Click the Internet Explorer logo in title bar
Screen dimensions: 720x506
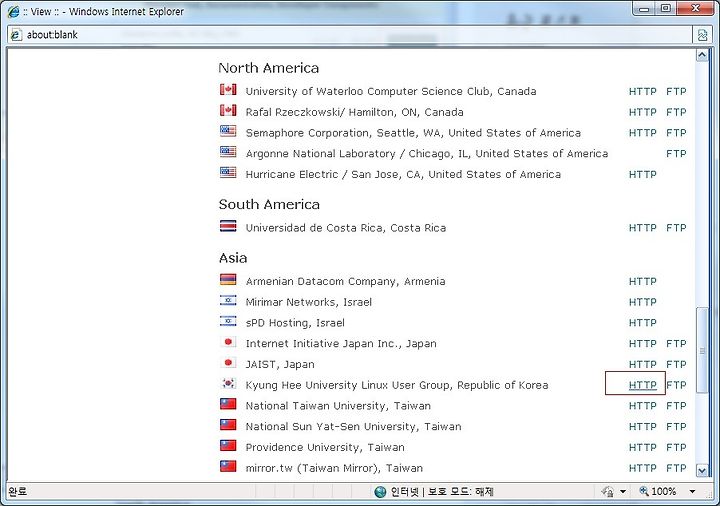point(13,11)
